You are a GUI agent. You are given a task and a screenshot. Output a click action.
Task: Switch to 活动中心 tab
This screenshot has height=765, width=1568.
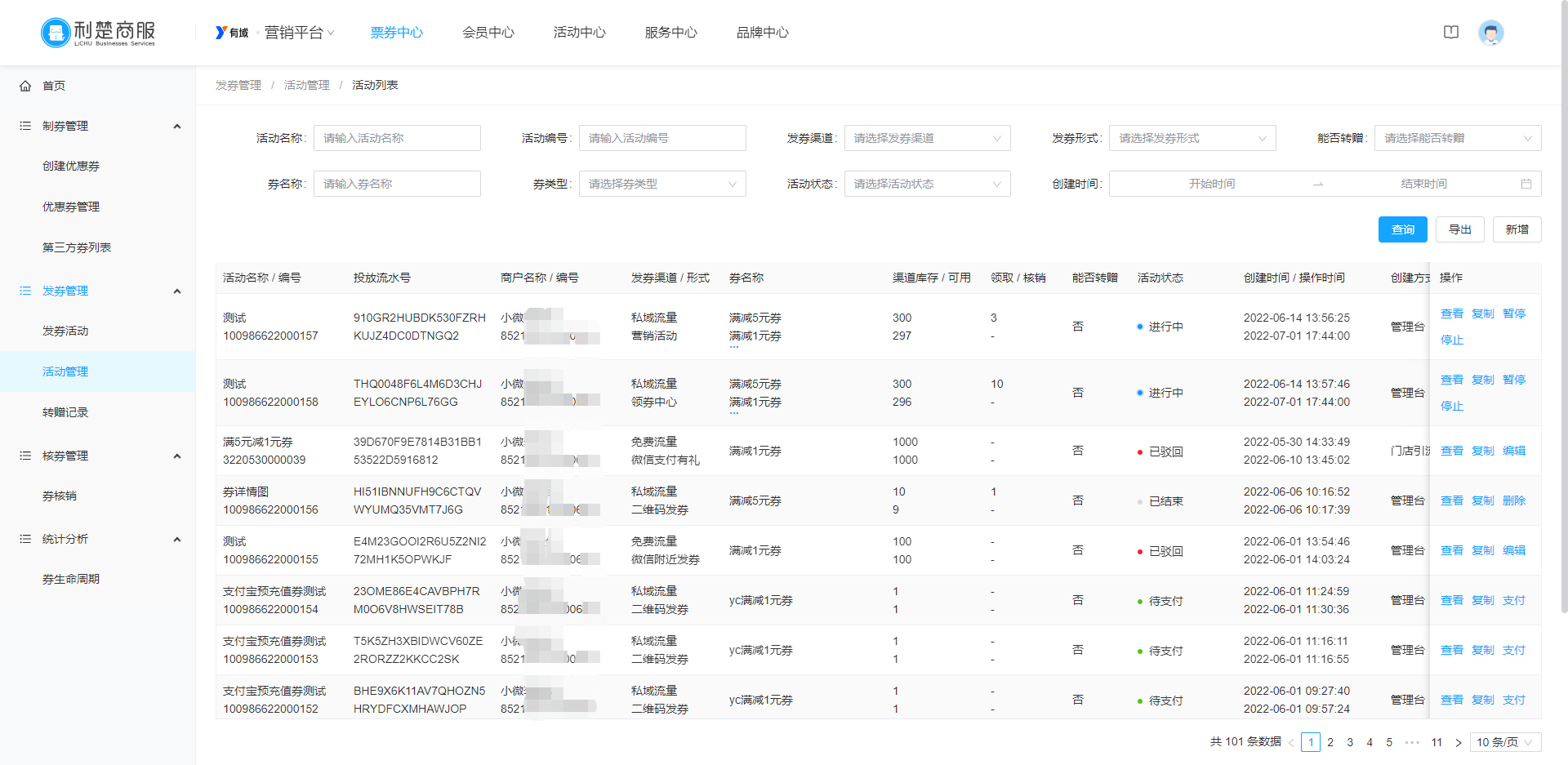(x=580, y=33)
